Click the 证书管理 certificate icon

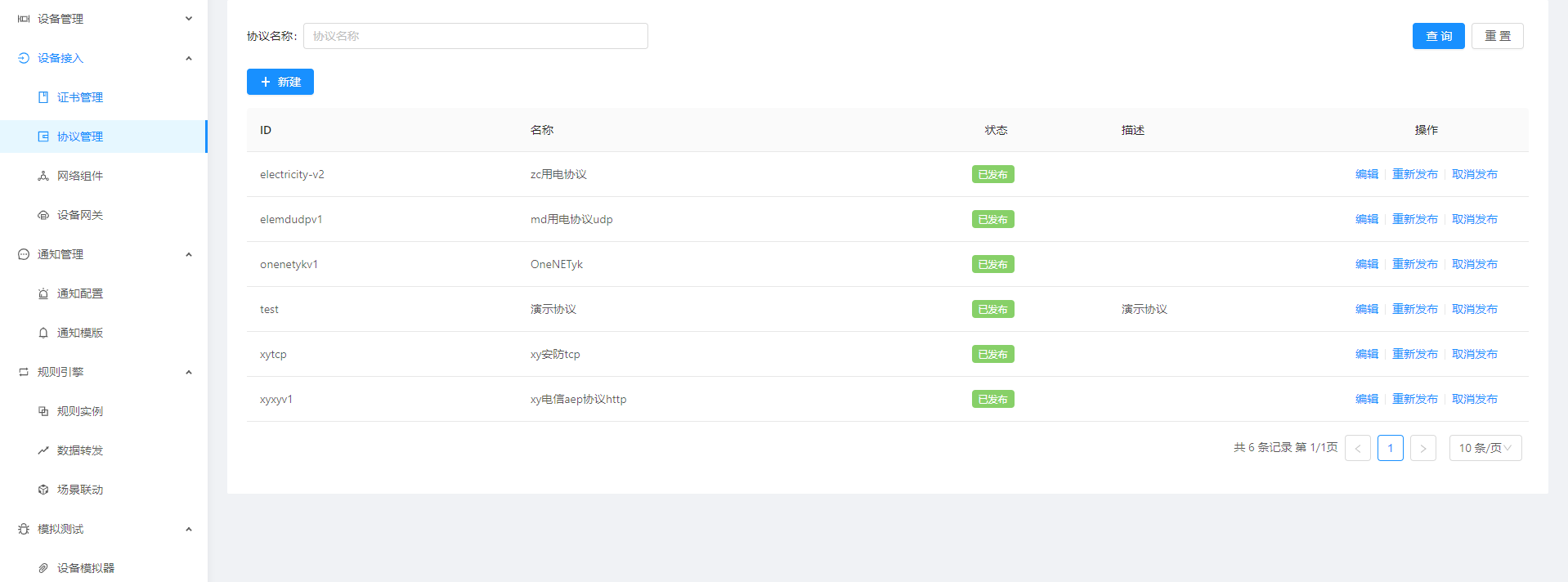[43, 97]
